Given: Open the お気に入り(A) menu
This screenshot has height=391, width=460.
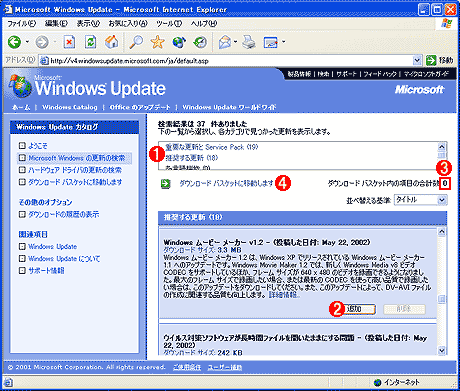Looking at the screenshot, I should point(128,23).
